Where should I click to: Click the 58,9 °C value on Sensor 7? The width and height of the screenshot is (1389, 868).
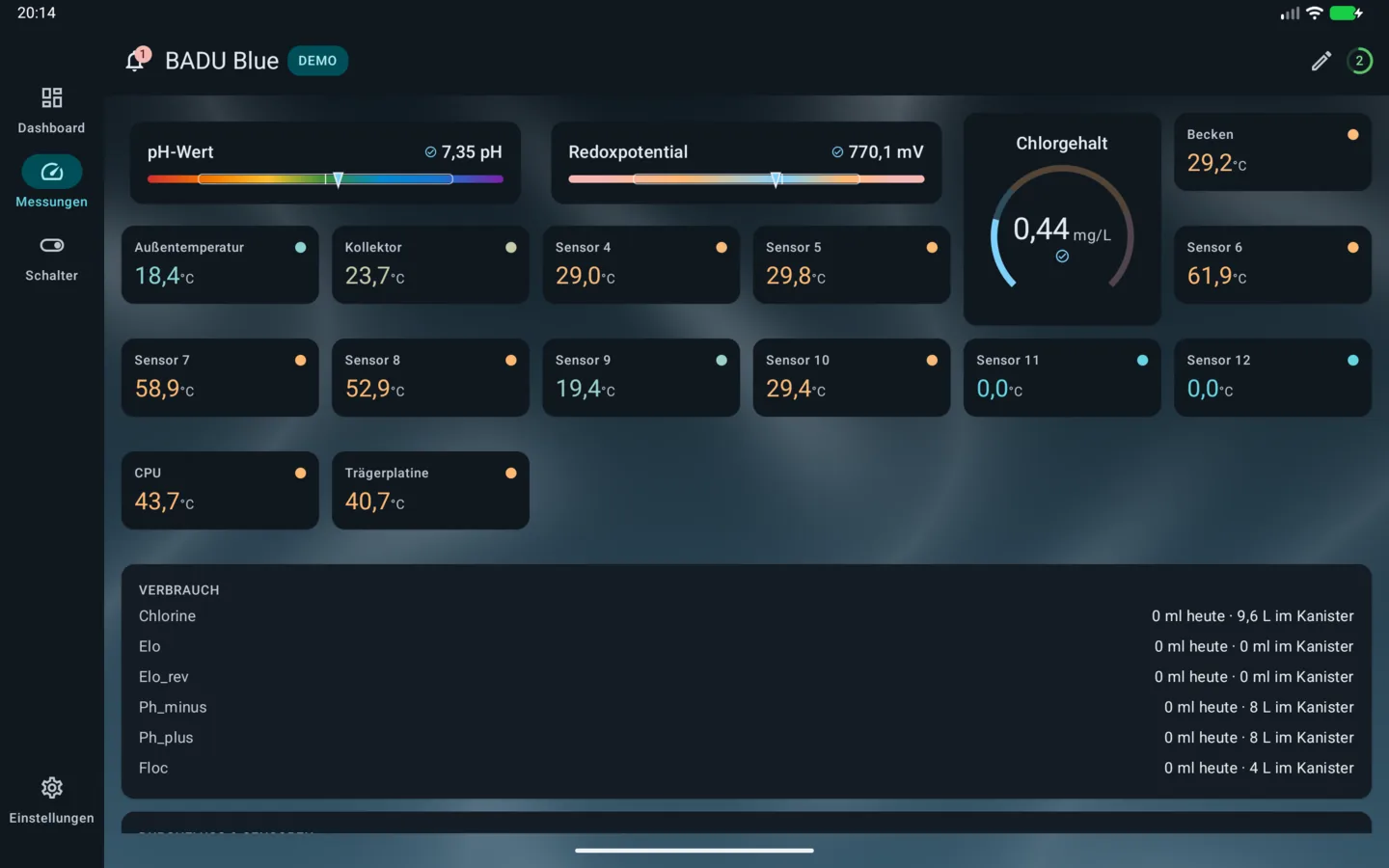click(x=164, y=389)
